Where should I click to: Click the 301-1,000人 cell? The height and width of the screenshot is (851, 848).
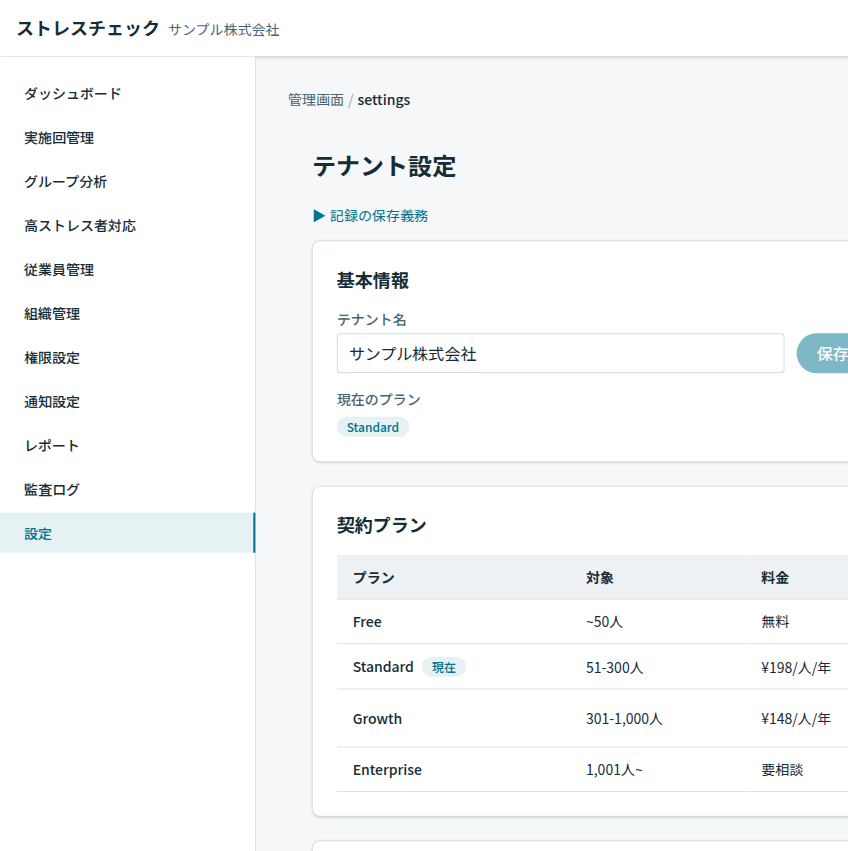pos(624,719)
